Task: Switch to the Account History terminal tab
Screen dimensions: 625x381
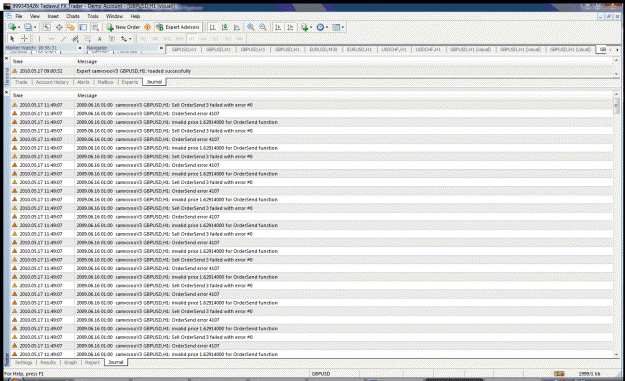Action: tap(52, 82)
